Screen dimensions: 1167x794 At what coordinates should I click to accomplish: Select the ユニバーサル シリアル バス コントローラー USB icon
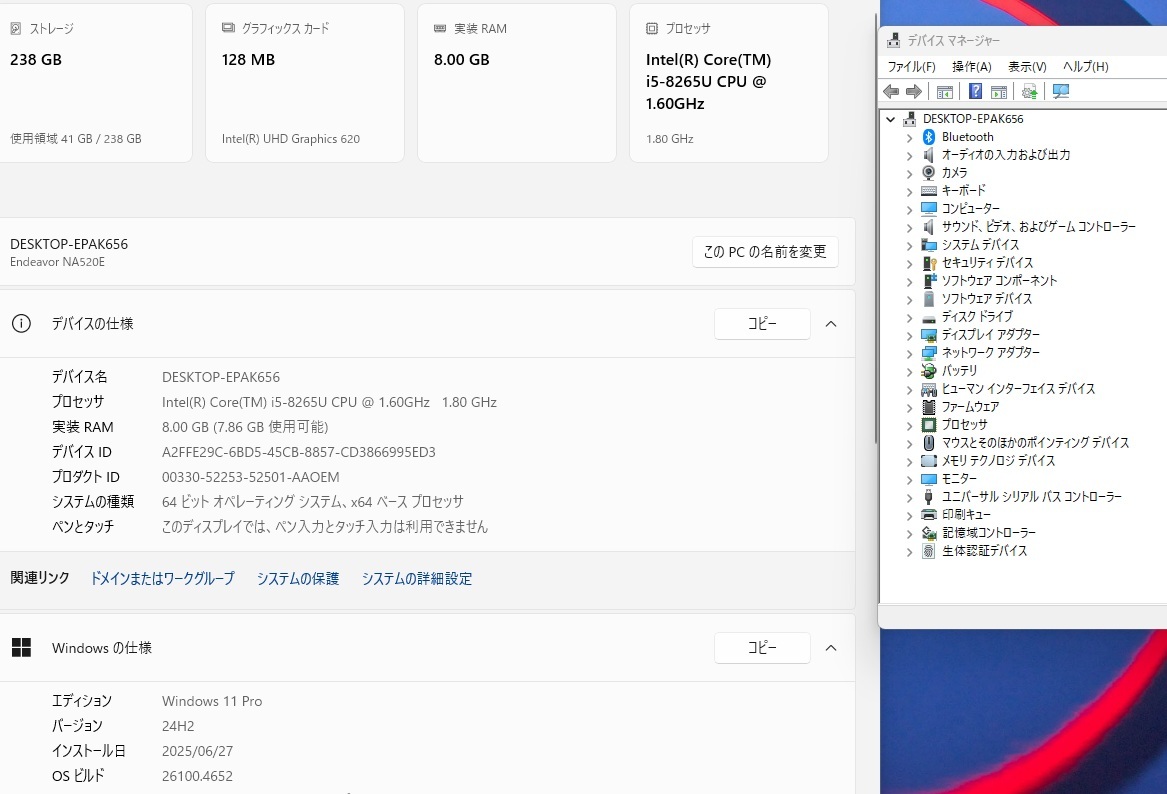[929, 496]
